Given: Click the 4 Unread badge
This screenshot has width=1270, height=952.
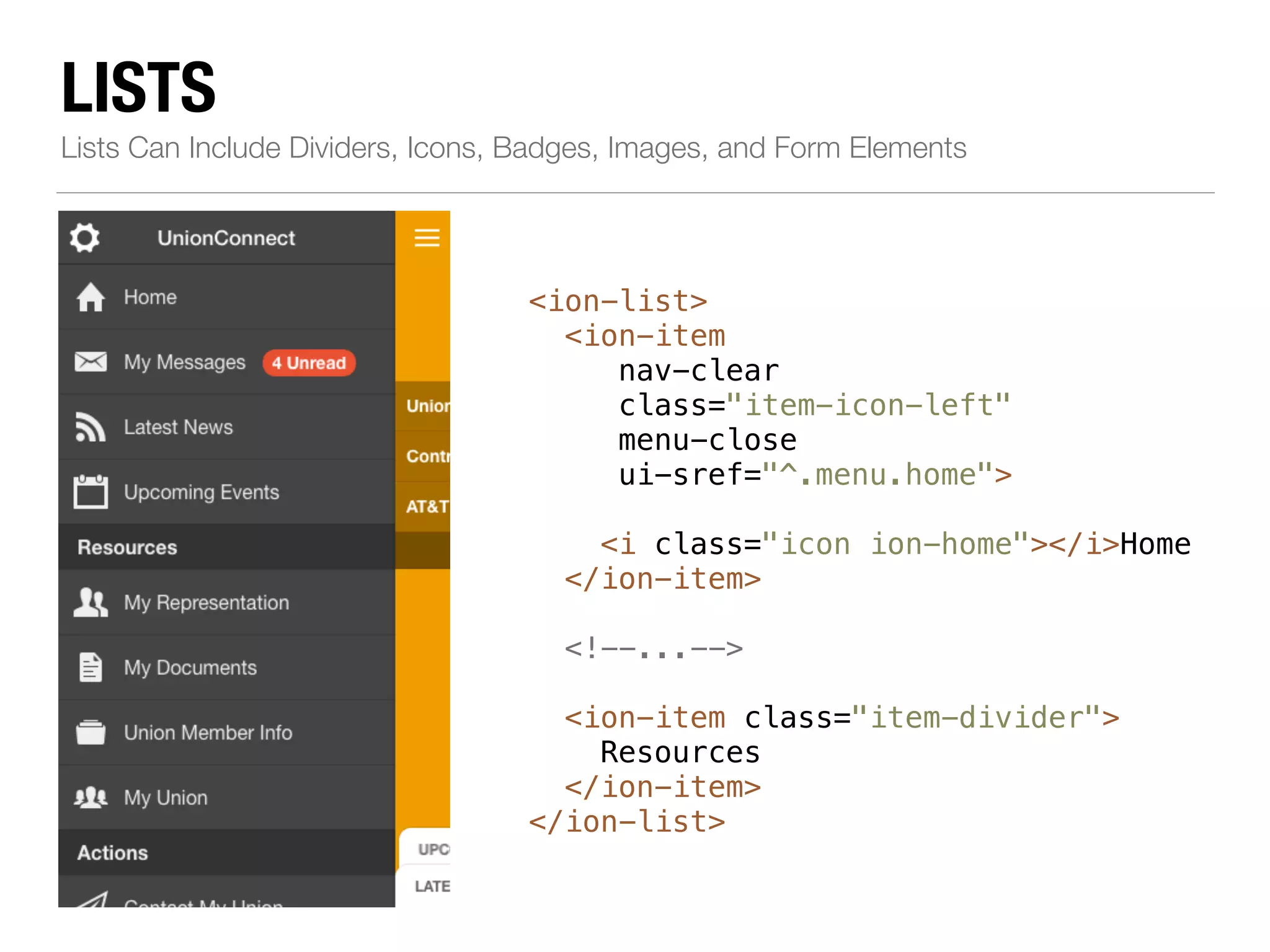Looking at the screenshot, I should tap(309, 363).
